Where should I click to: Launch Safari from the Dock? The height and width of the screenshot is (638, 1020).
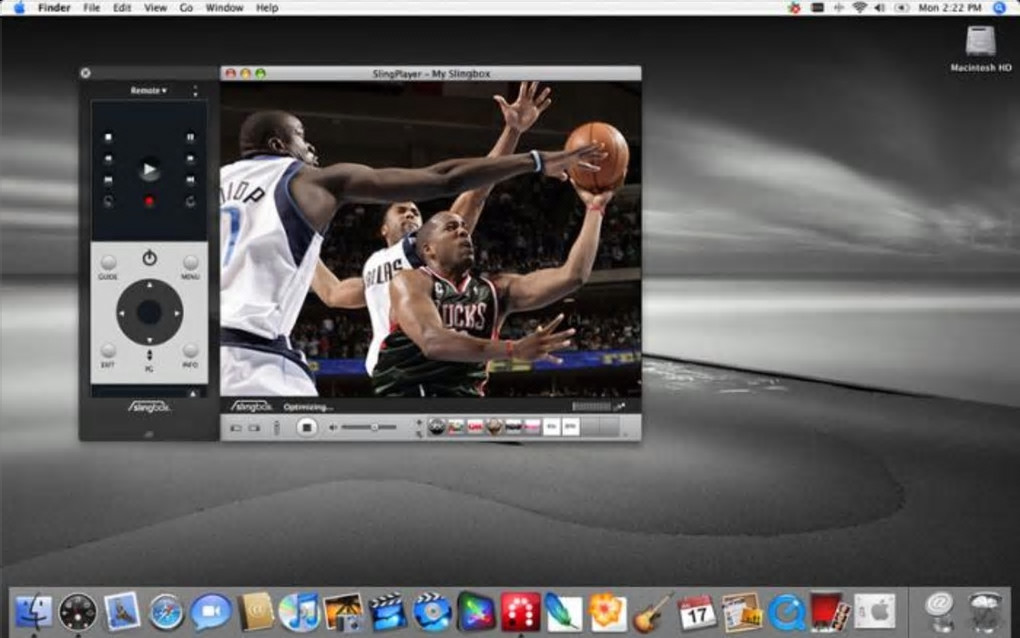pos(166,612)
